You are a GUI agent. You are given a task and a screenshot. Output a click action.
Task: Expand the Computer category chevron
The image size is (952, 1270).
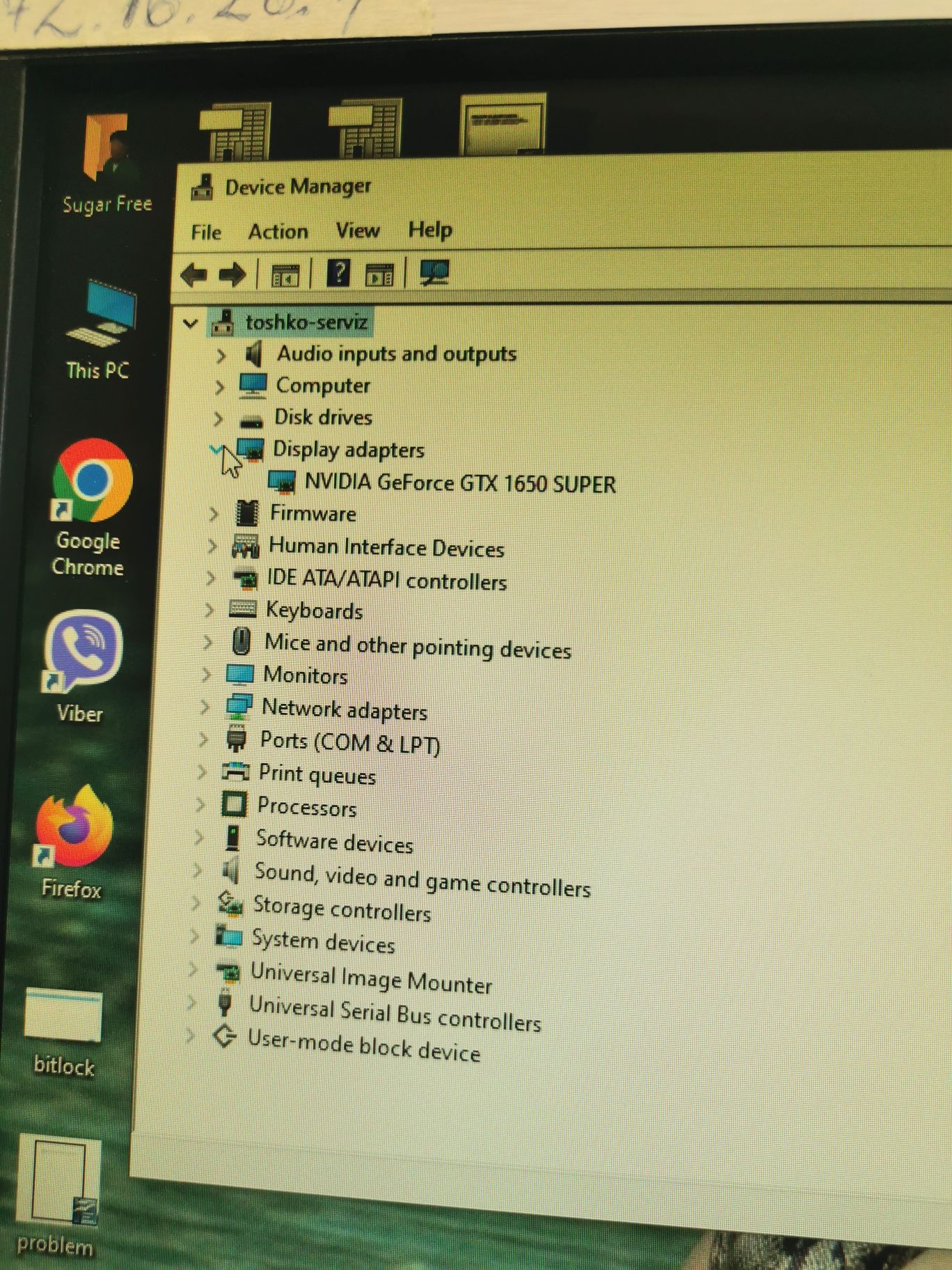click(219, 386)
